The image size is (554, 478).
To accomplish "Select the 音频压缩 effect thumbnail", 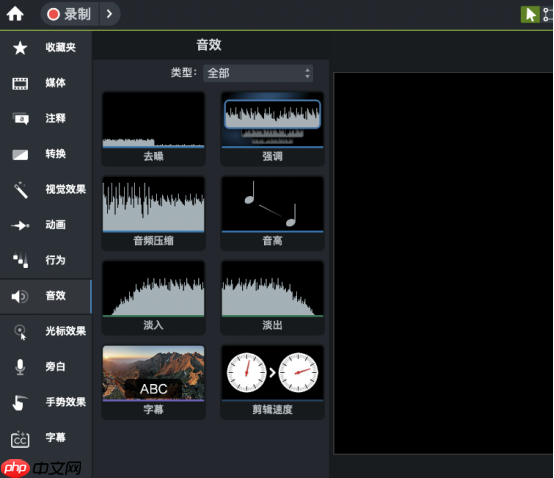I will pyautogui.click(x=153, y=205).
